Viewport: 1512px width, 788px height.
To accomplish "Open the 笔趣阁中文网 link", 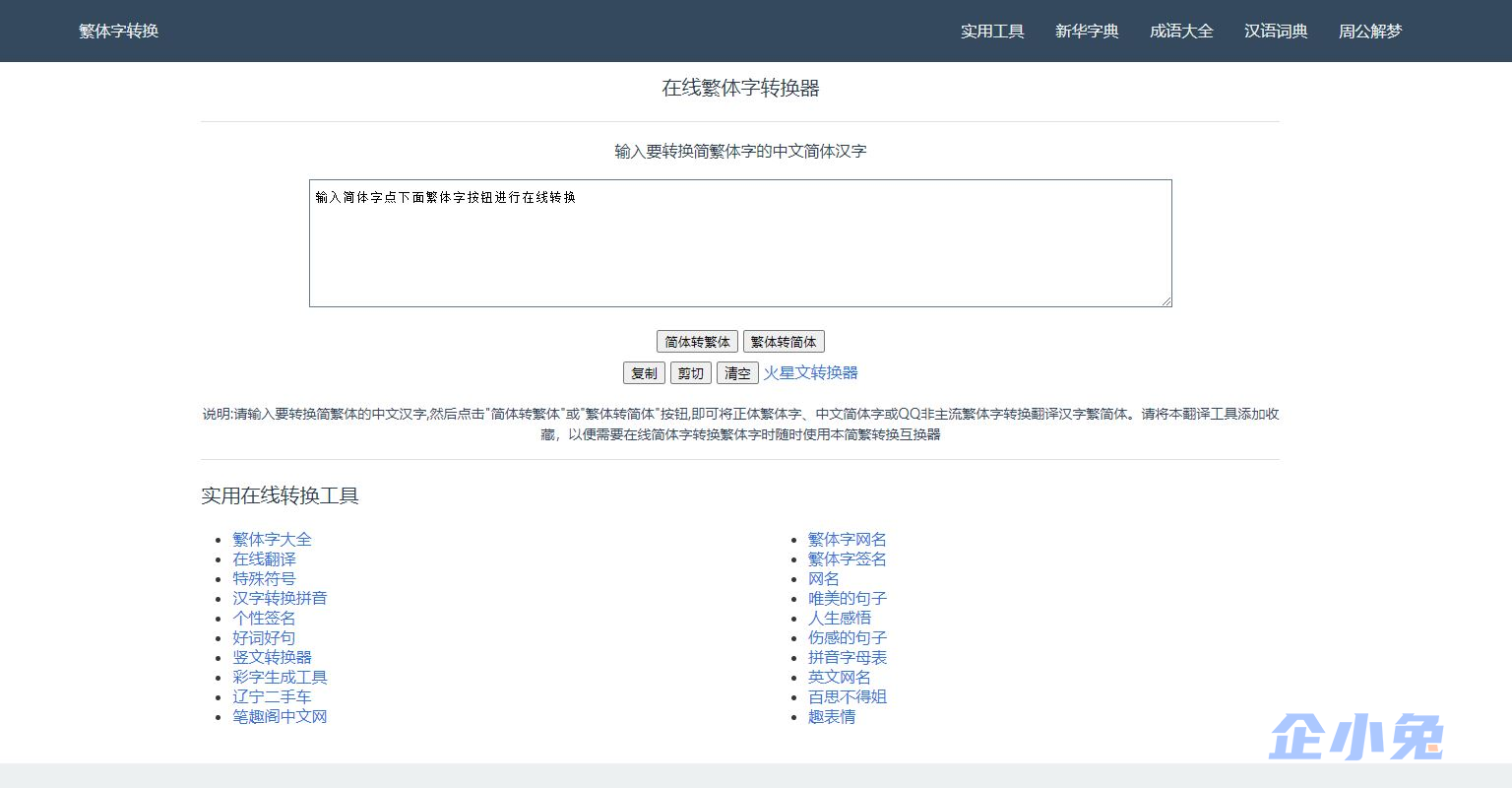I will (x=280, y=716).
